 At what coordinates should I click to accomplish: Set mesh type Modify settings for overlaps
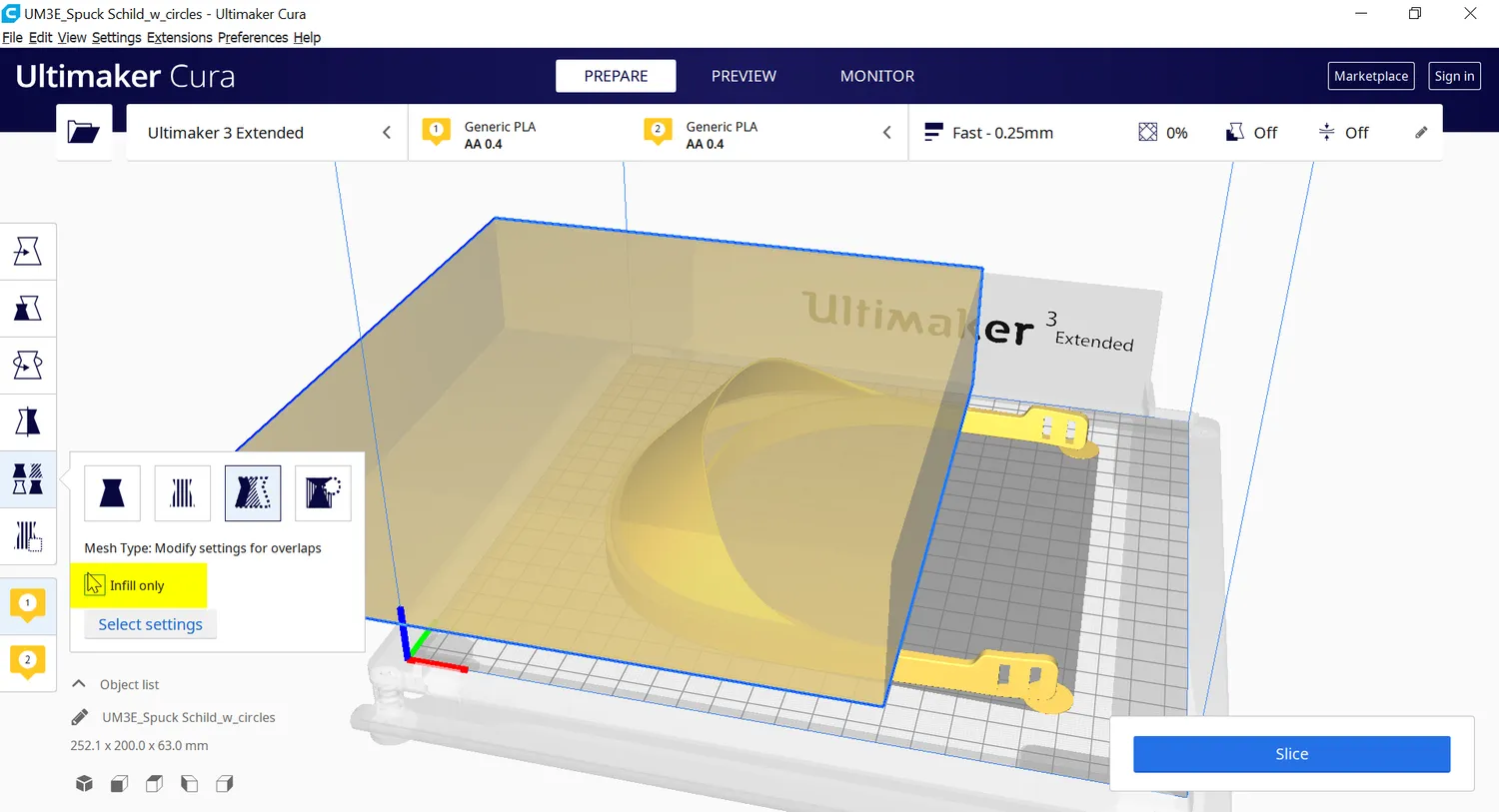pos(253,493)
